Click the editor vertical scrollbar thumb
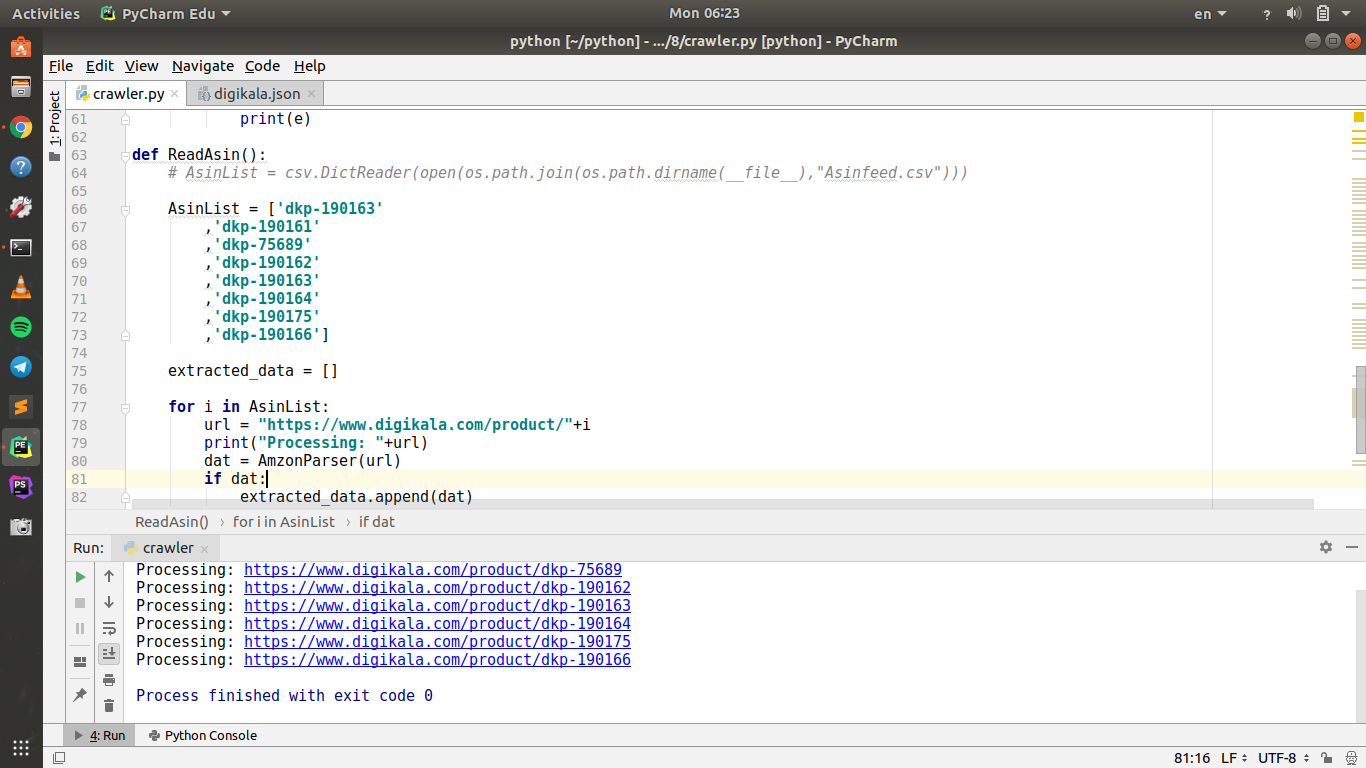The height and width of the screenshot is (768, 1366). coord(1360,408)
